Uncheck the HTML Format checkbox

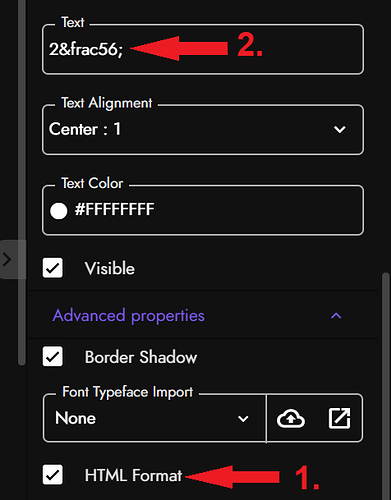point(53,474)
